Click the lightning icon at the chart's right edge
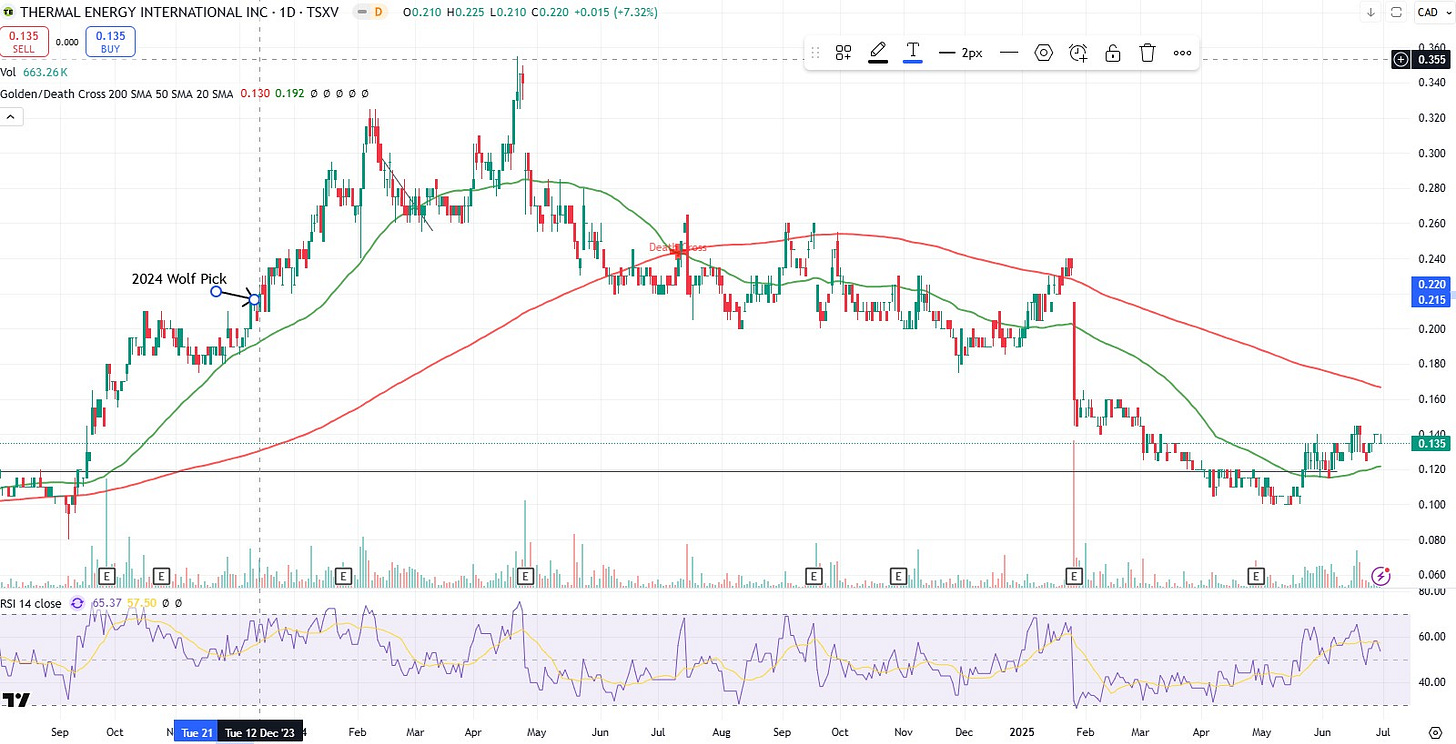 pyautogui.click(x=1381, y=576)
